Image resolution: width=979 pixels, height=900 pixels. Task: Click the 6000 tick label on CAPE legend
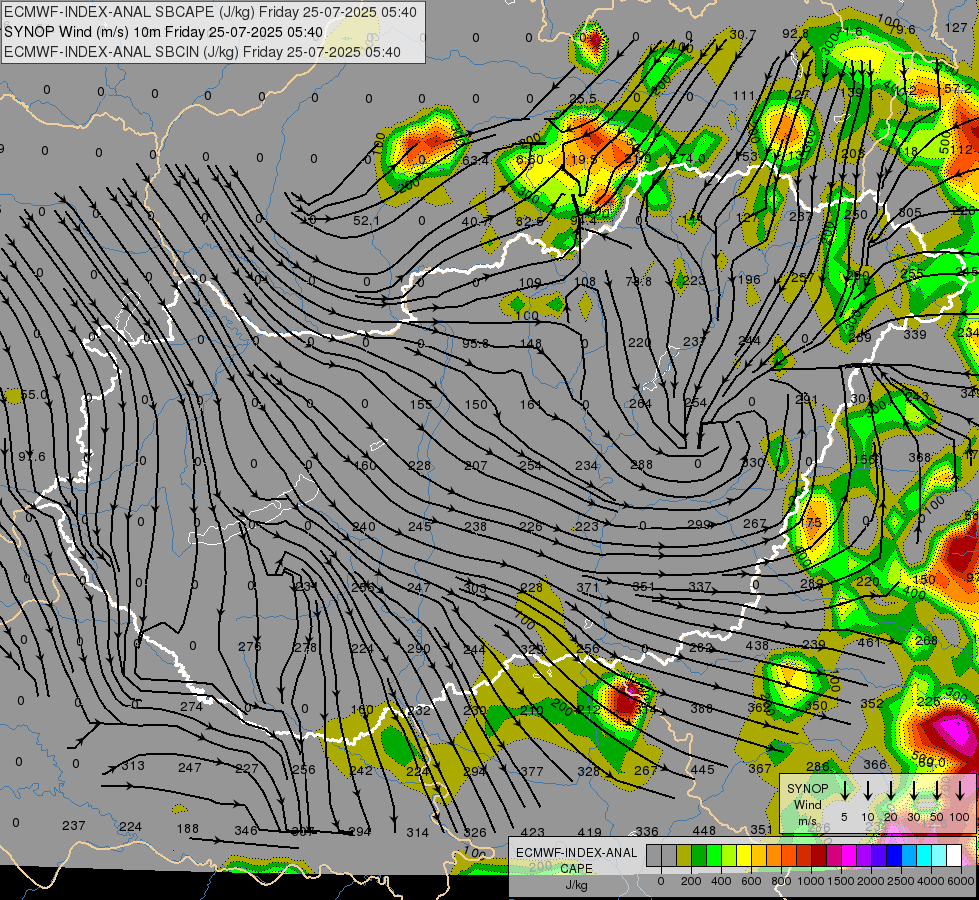(x=960, y=881)
